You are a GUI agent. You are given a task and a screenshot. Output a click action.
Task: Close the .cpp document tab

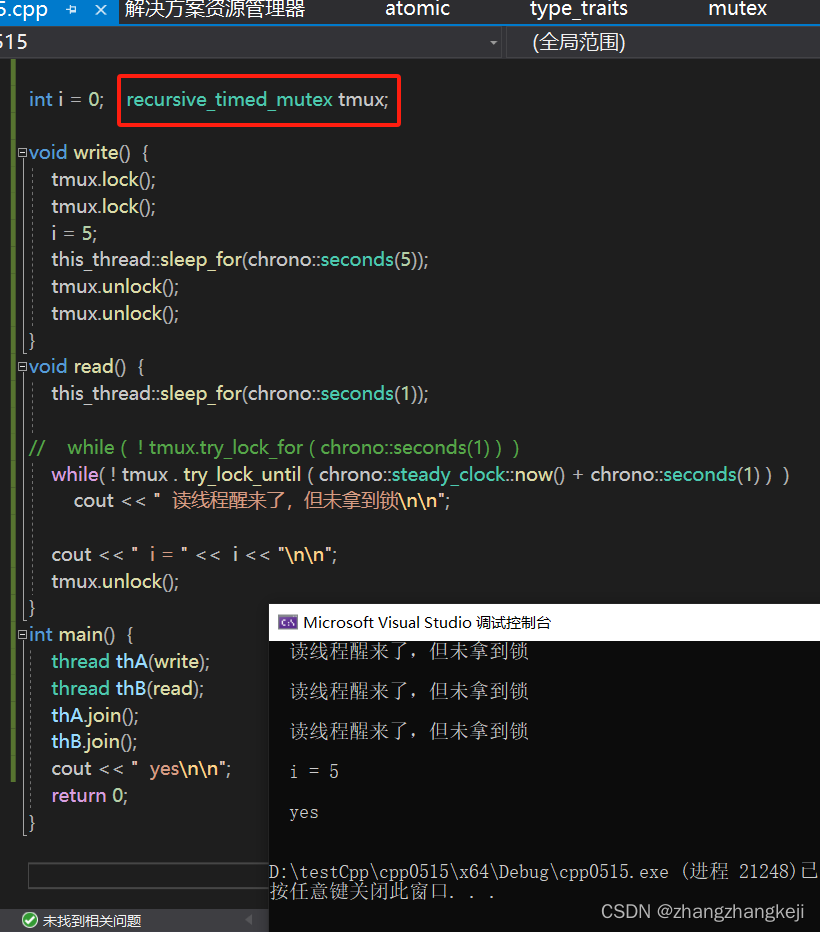[101, 10]
